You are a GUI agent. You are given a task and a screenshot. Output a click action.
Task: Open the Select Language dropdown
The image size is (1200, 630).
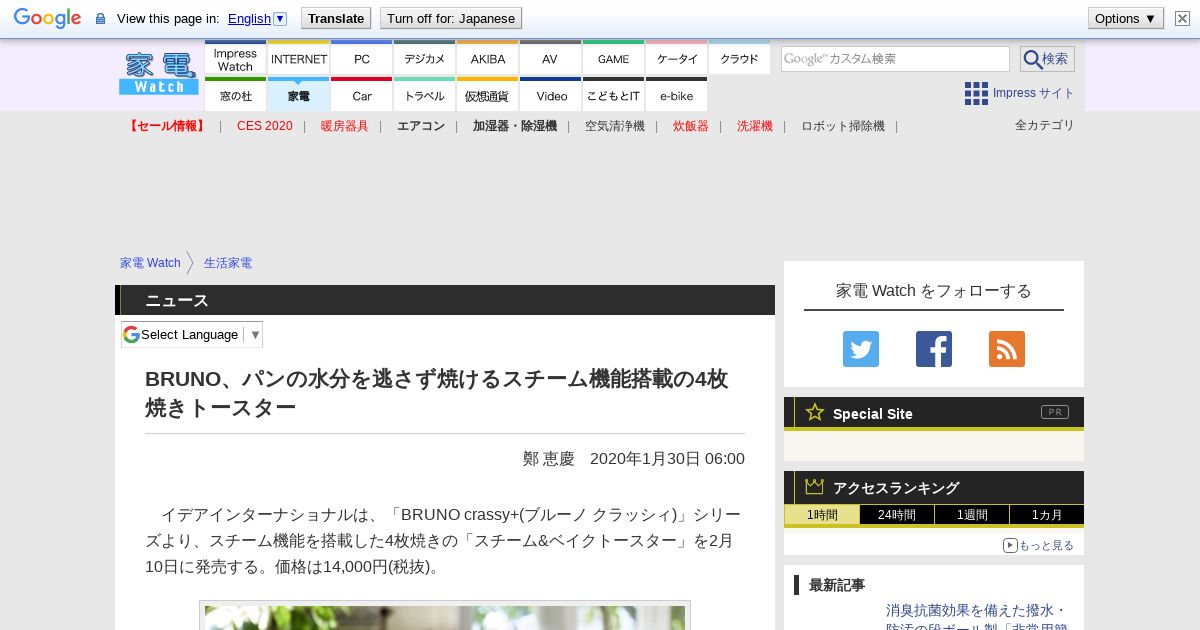(x=192, y=334)
